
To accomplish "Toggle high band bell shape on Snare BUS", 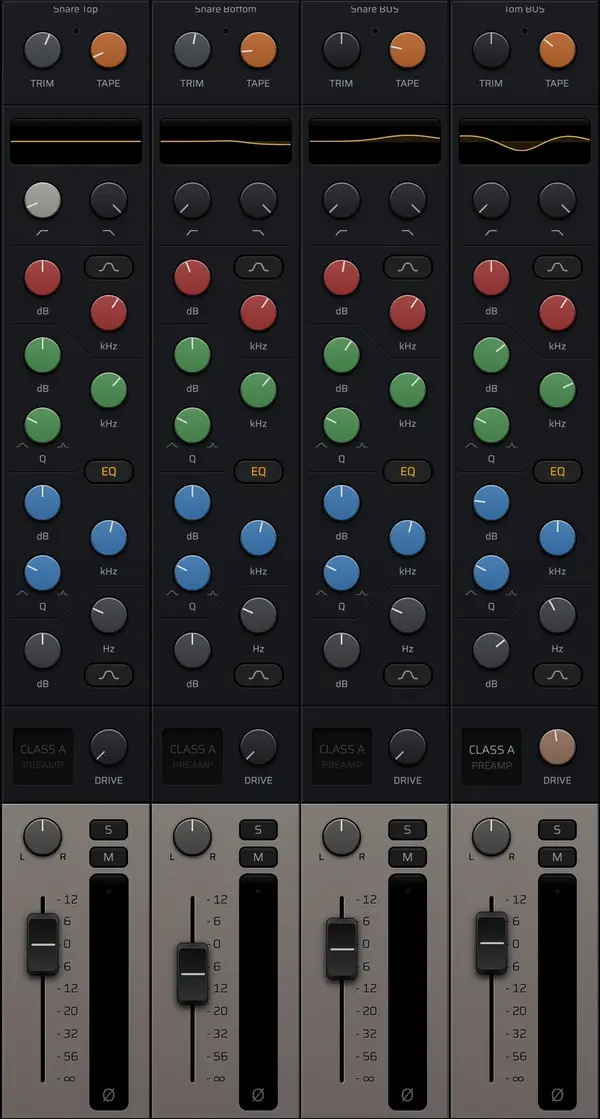I will [x=407, y=267].
